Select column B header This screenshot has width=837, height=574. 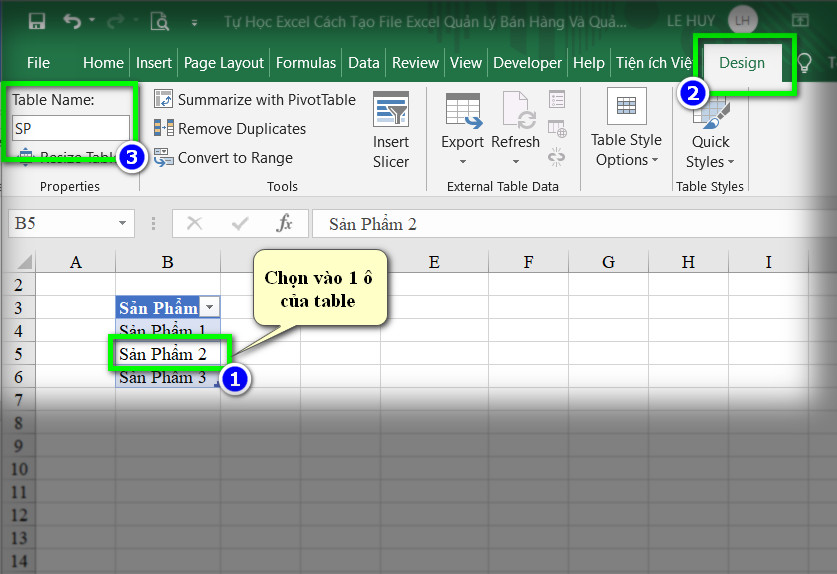click(x=168, y=262)
